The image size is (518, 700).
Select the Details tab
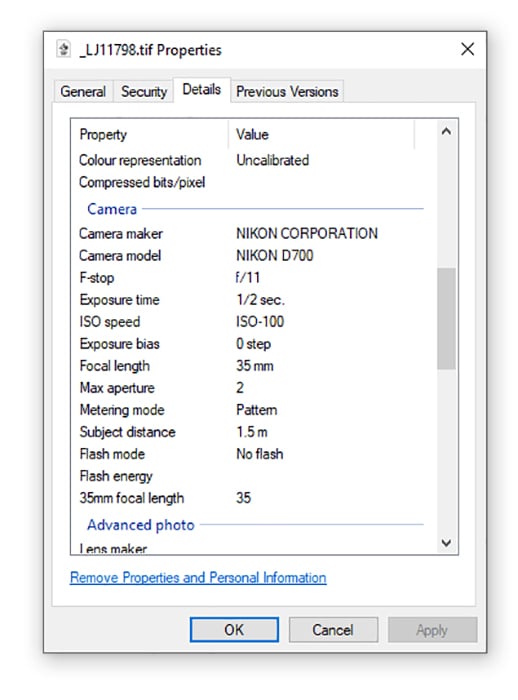point(202,89)
